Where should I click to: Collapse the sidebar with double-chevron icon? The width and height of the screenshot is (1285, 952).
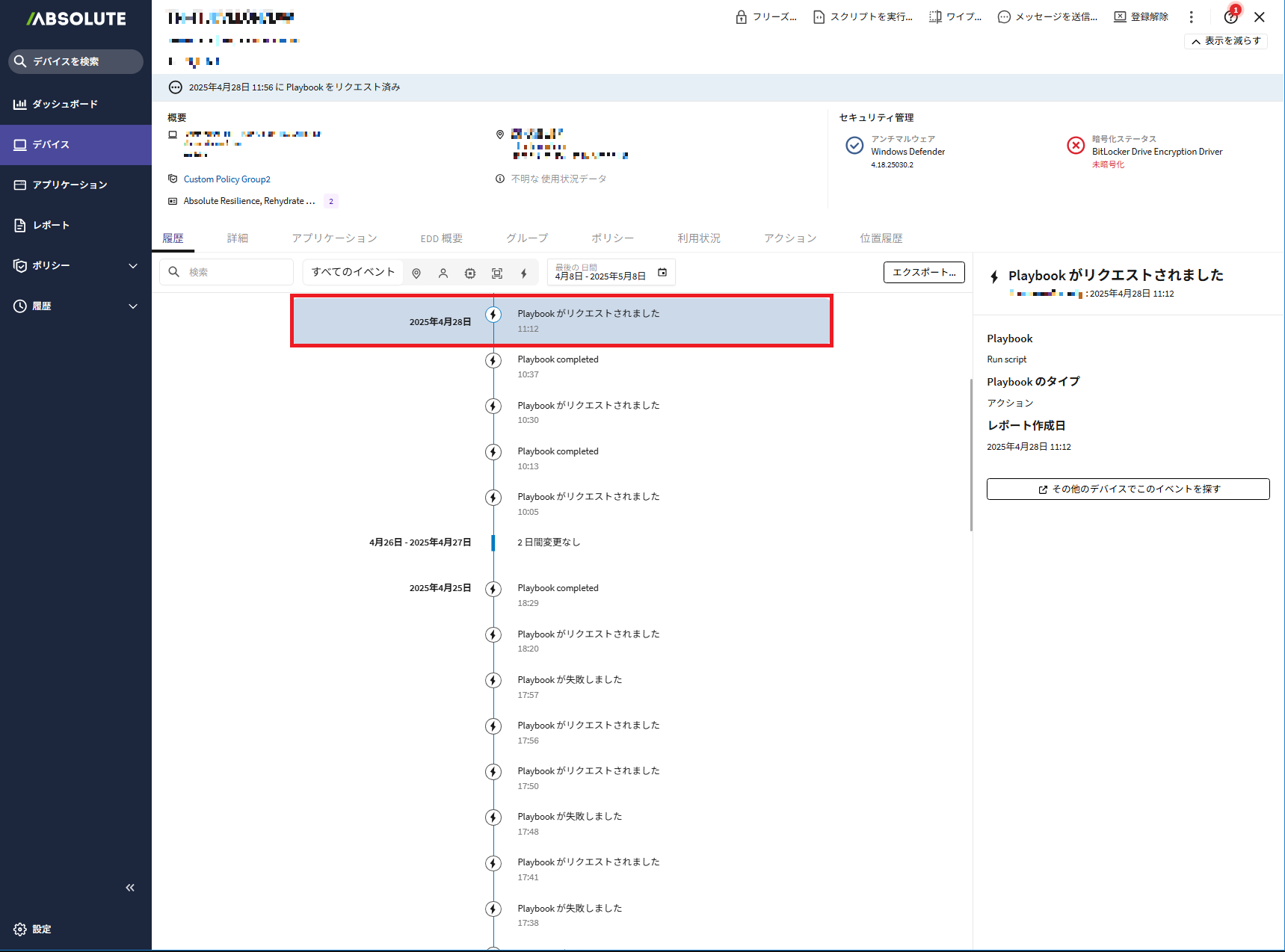click(x=130, y=888)
